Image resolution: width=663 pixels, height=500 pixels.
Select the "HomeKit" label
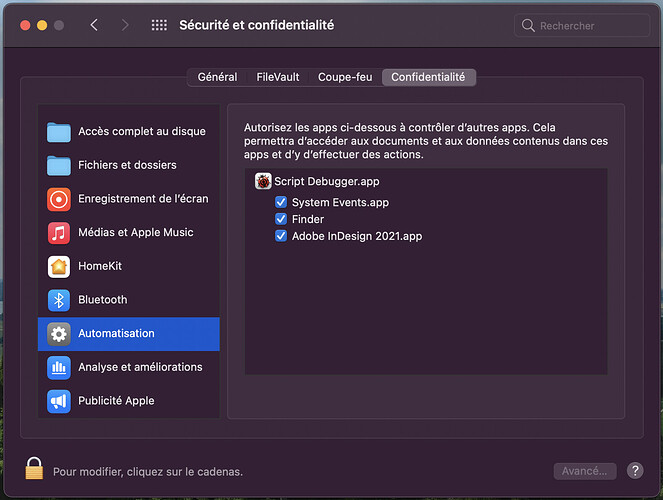[x=100, y=266]
